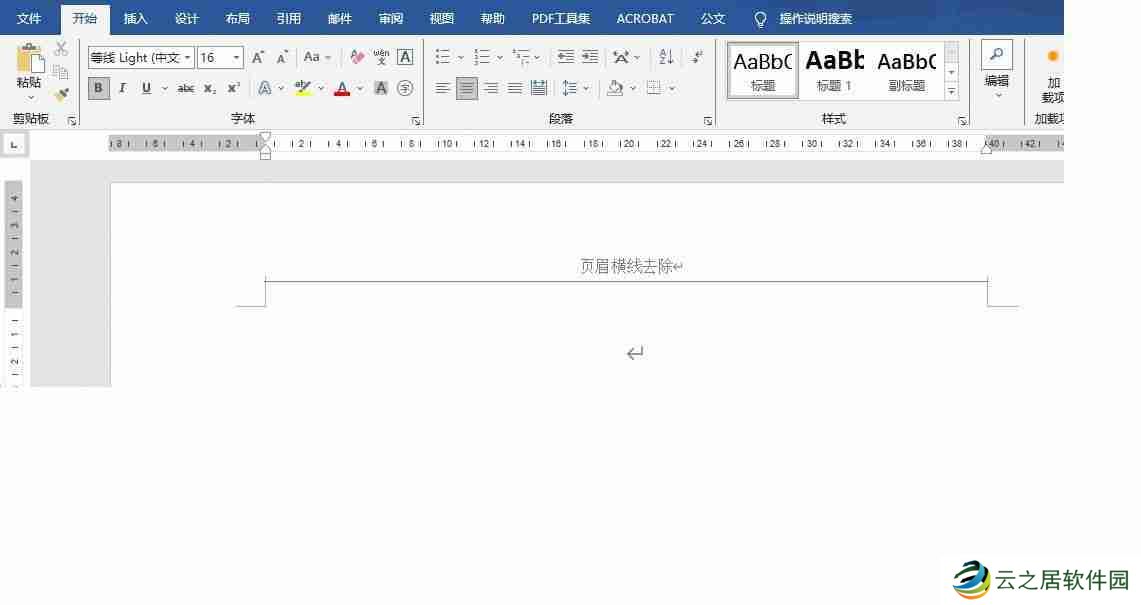
Task: Click the subscript icon
Action: [209, 88]
